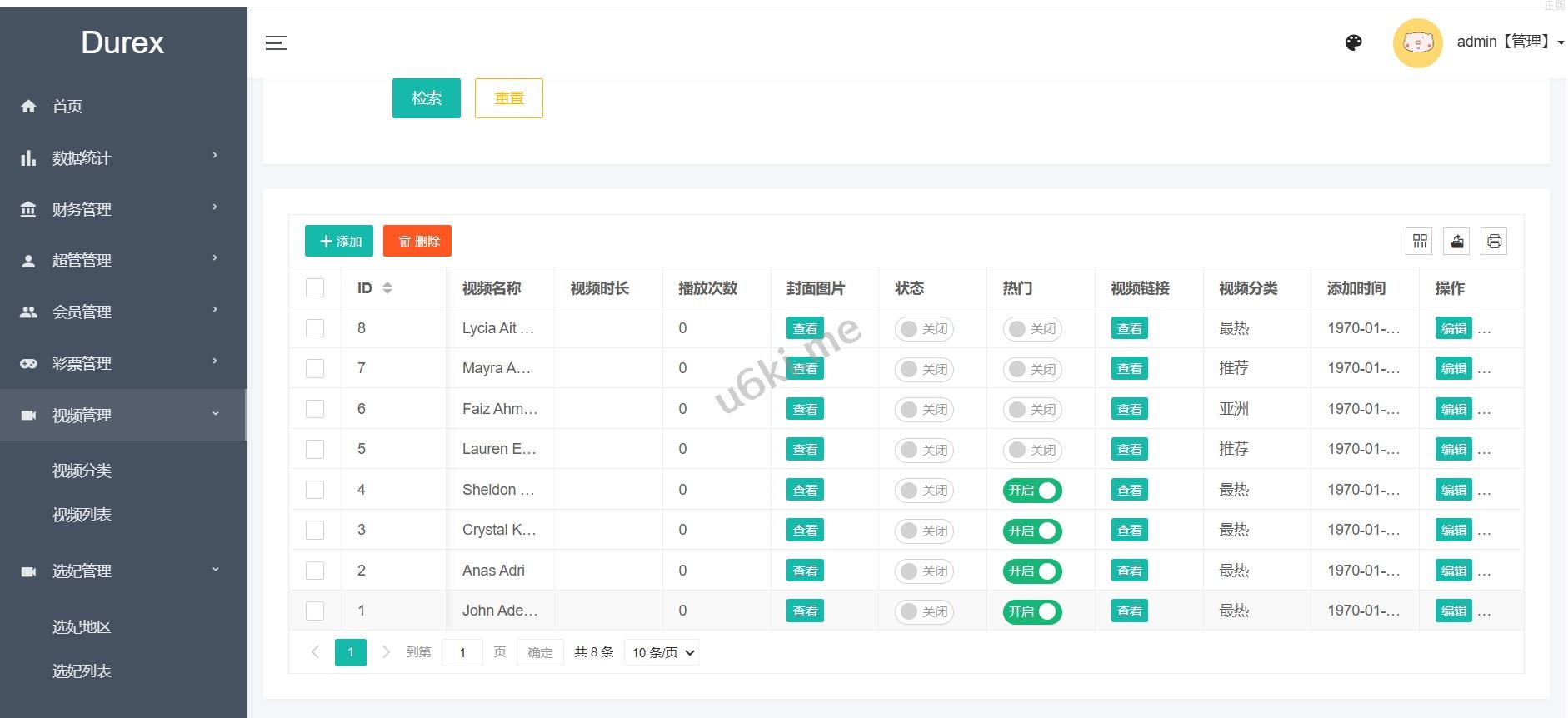Click the 检索 search button

pos(426,98)
